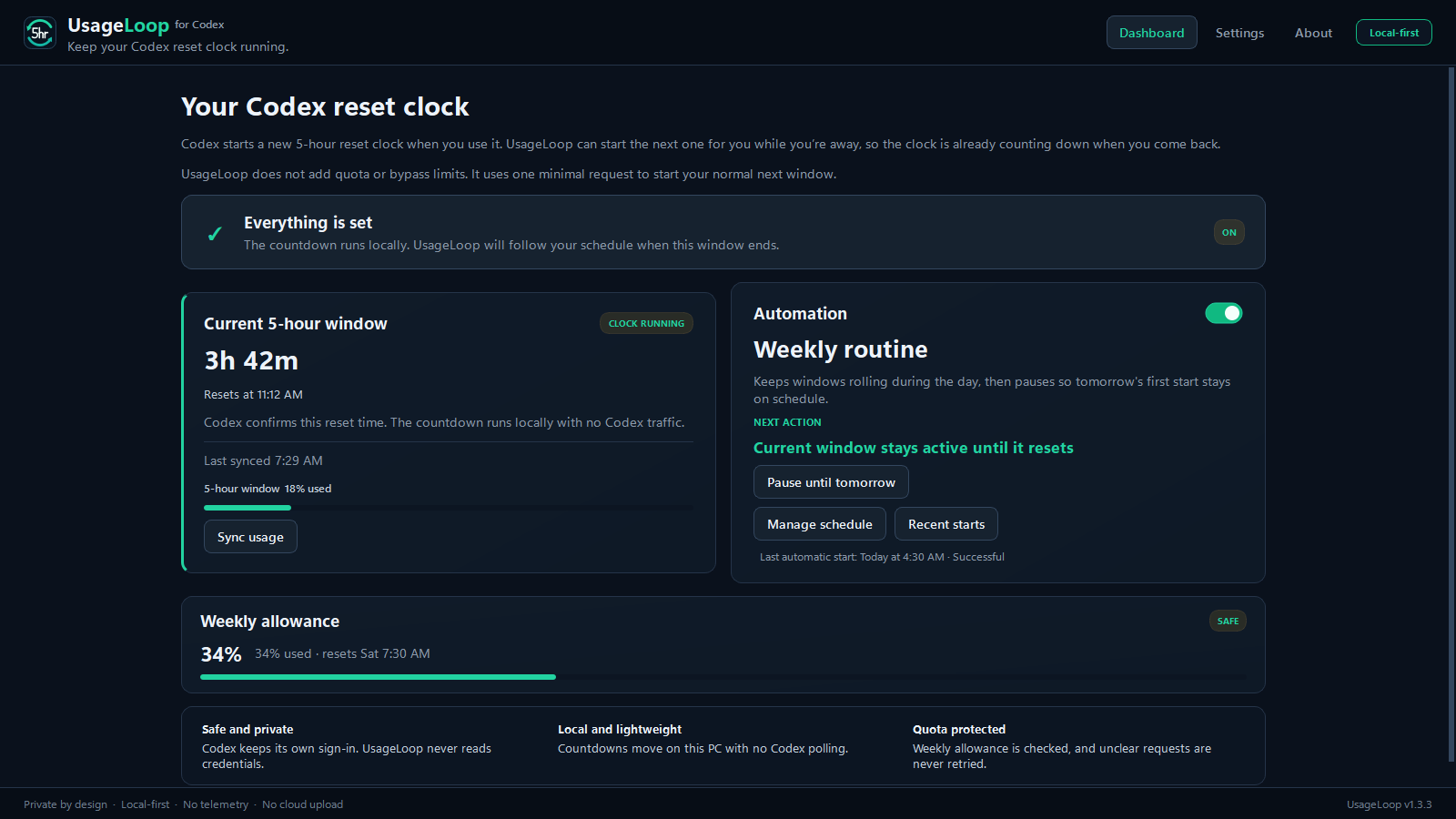Click the Local-first badge in header
Viewport: 1456px width, 819px height.
click(1393, 33)
